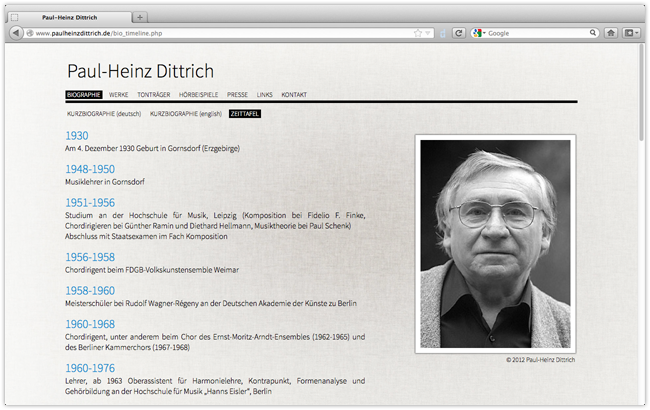Click the 1960-1968 timeline heading
This screenshot has width=650, height=410.
click(90, 324)
